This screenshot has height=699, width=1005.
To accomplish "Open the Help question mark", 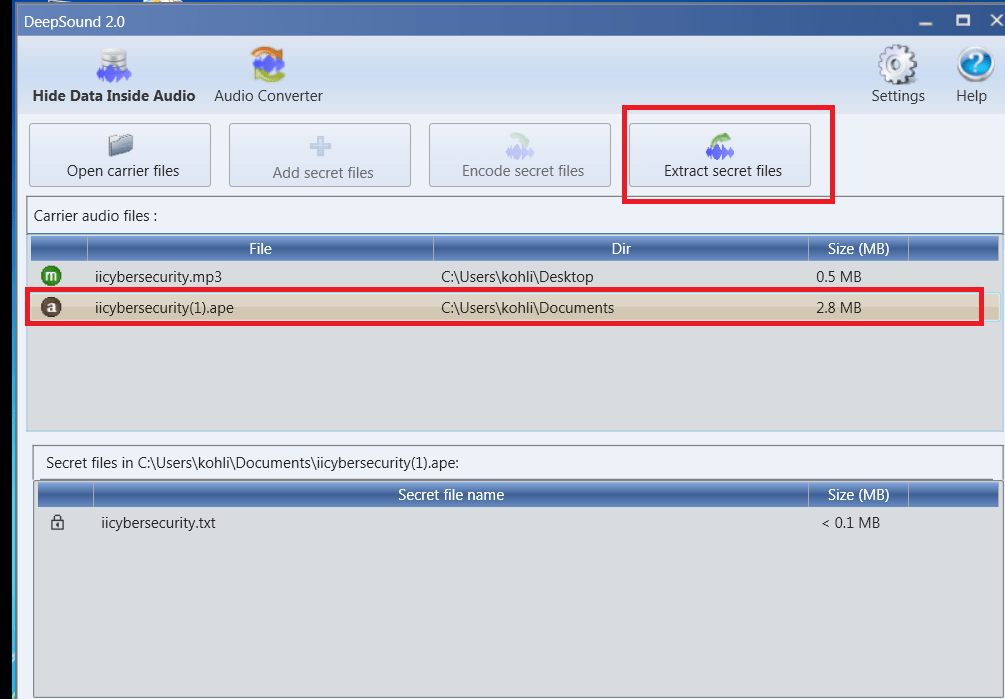I will click(x=972, y=75).
